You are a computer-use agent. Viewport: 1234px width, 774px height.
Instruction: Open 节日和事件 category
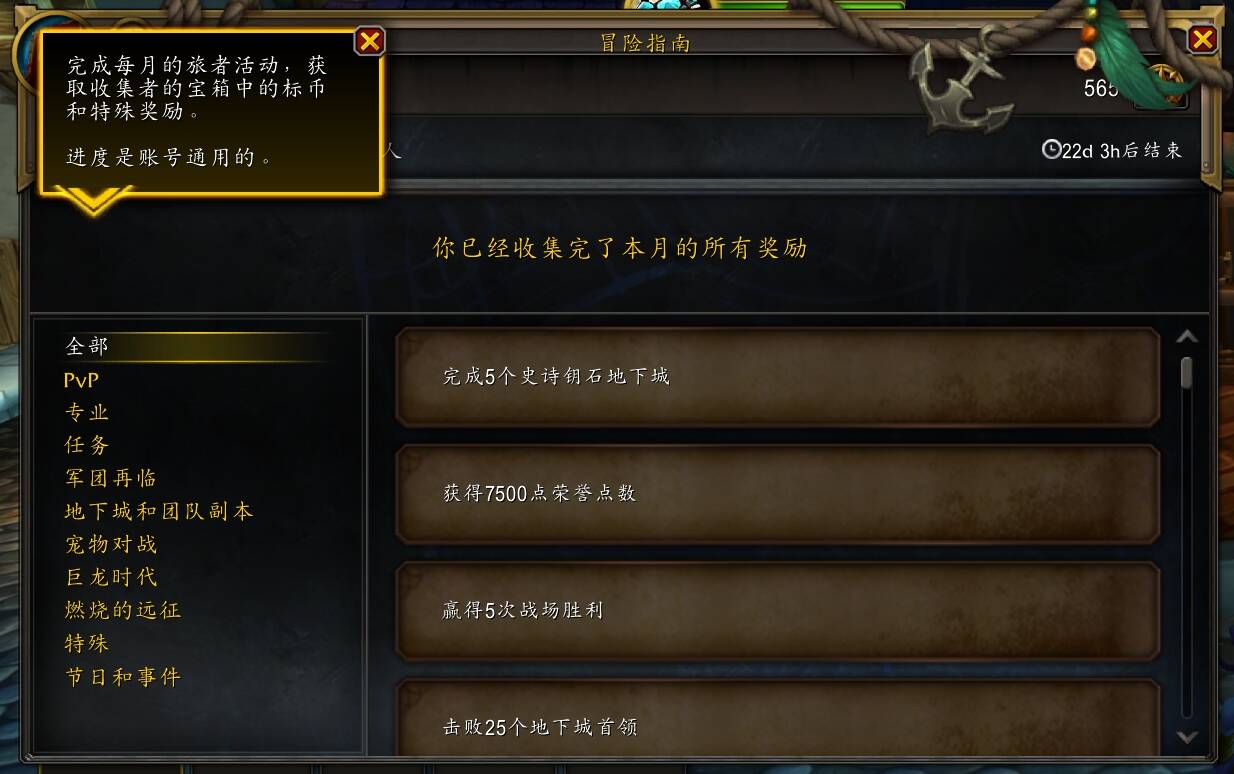coord(123,677)
